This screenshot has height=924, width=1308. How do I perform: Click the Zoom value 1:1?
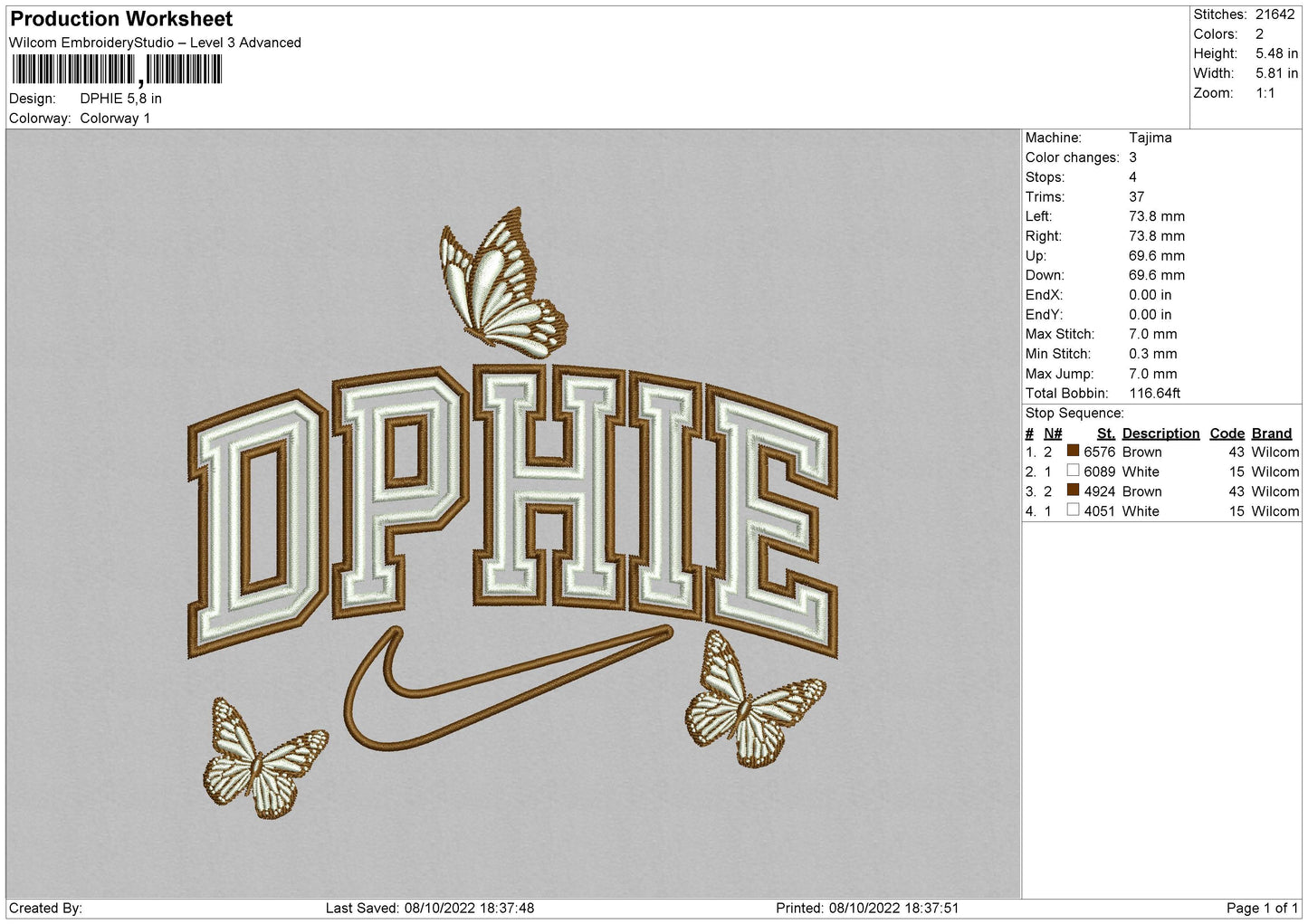(1265, 93)
